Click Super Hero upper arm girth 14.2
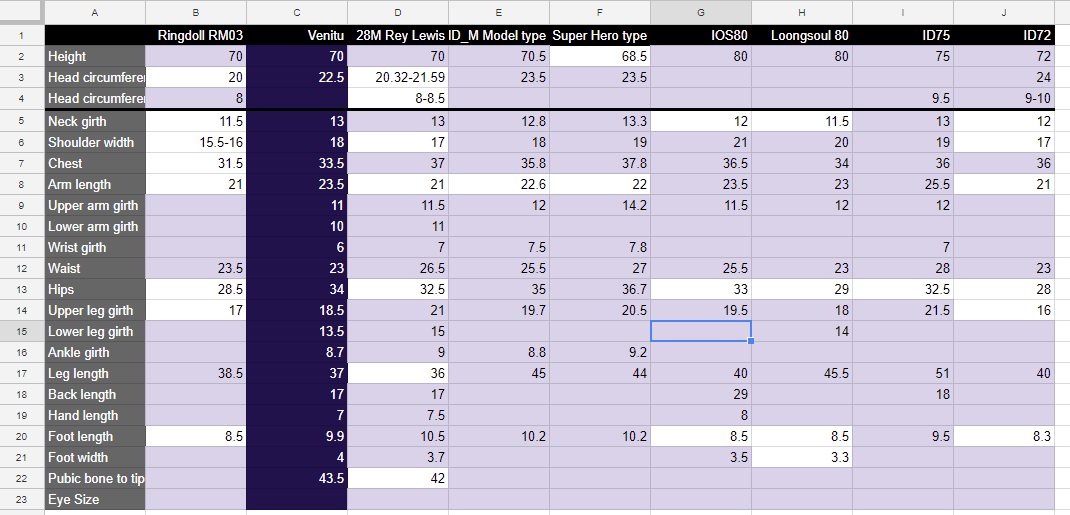This screenshot has width=1070, height=515. click(x=600, y=205)
